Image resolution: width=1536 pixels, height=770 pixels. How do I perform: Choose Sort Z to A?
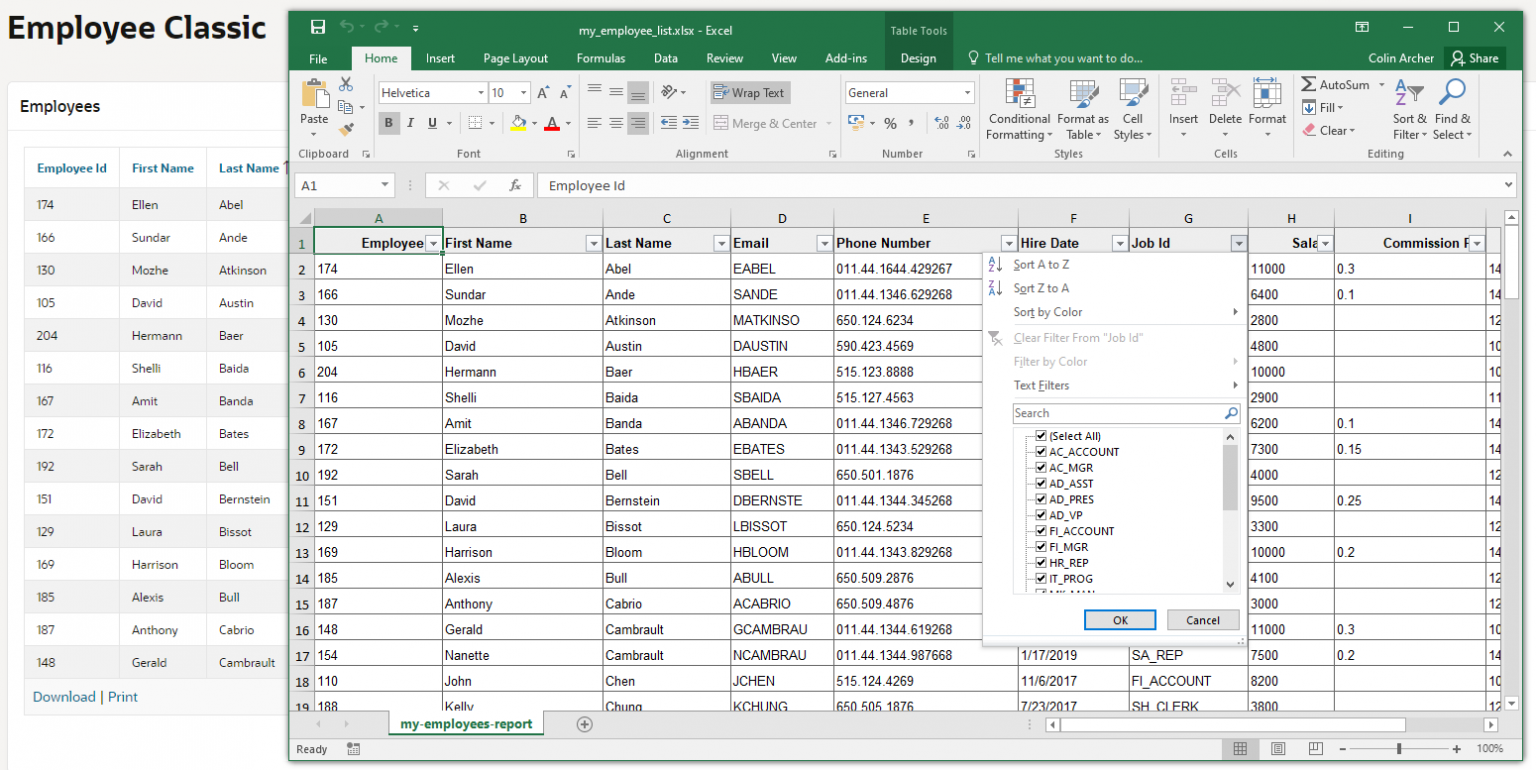coord(1041,288)
